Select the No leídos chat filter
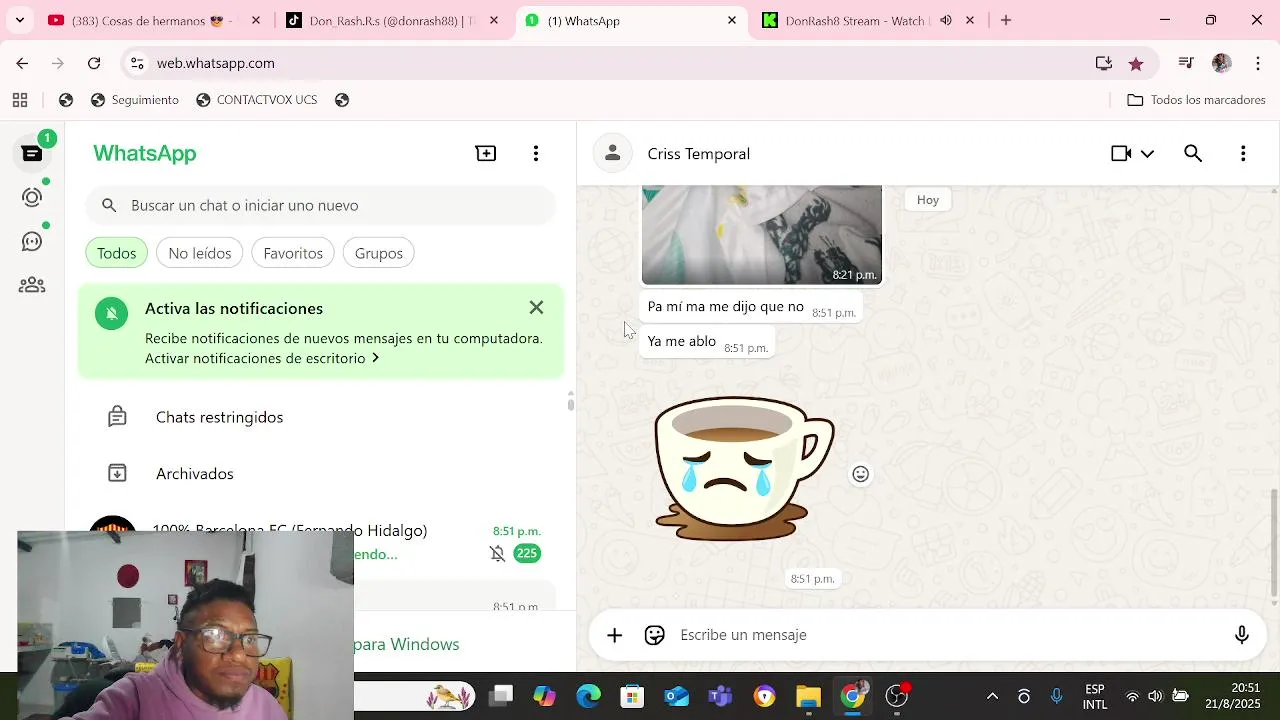This screenshot has height=720, width=1280. point(200,253)
